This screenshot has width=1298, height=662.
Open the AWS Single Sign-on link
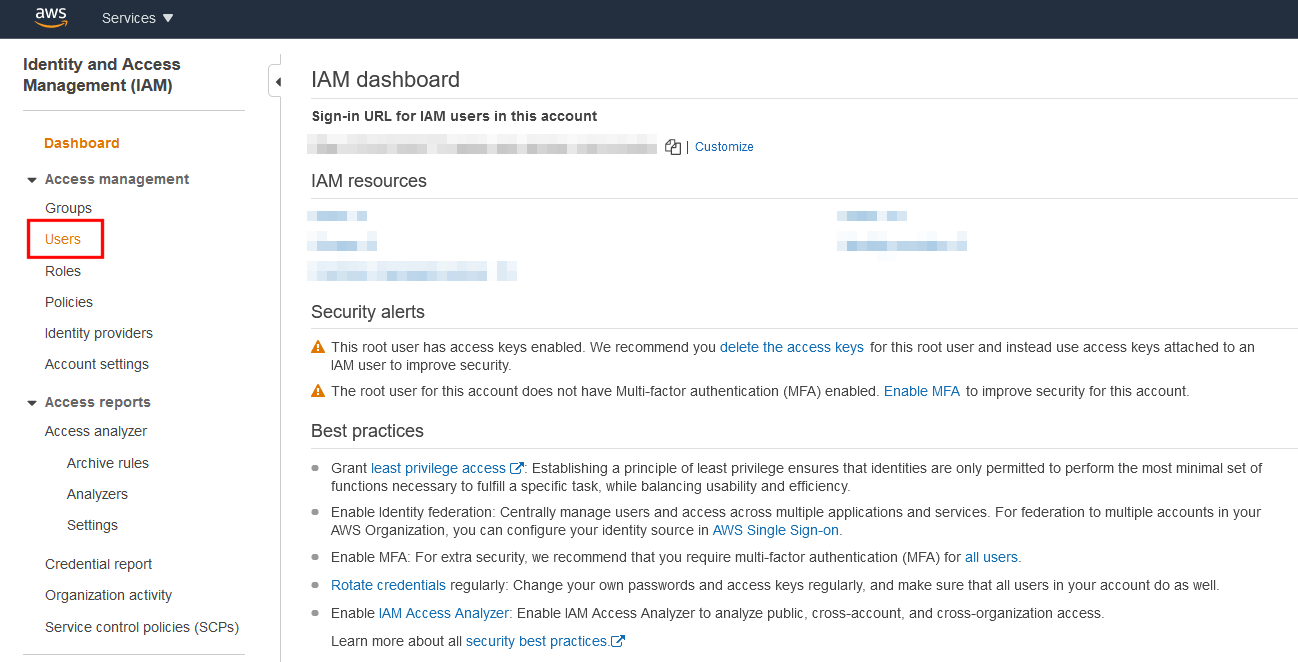tap(776, 530)
